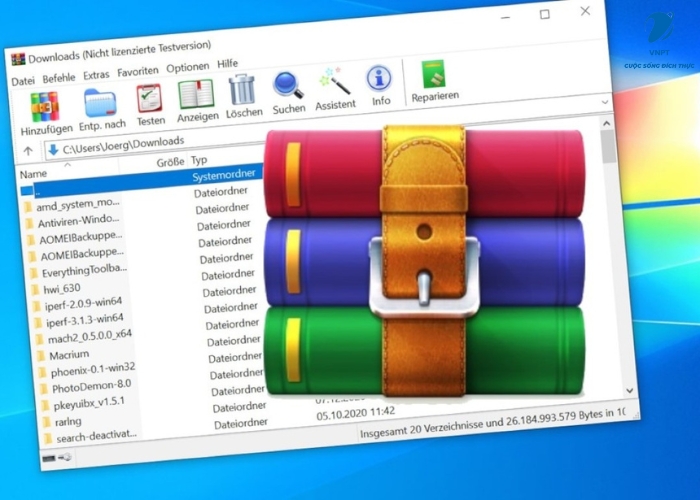Click the Testen checklist icon

pos(150,98)
